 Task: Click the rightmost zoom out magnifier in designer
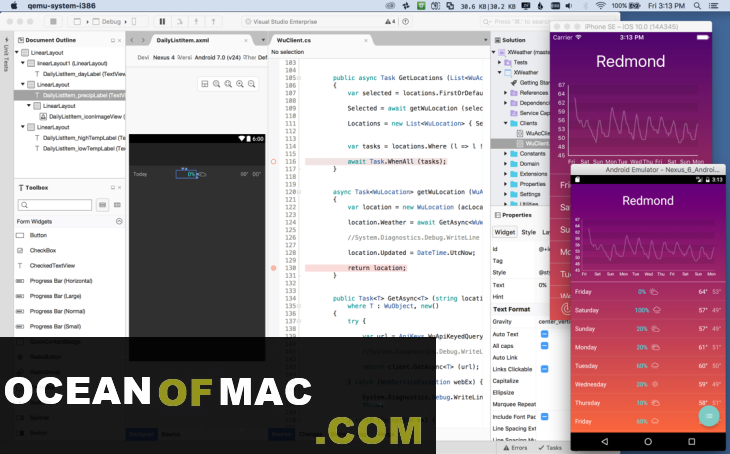[251, 84]
